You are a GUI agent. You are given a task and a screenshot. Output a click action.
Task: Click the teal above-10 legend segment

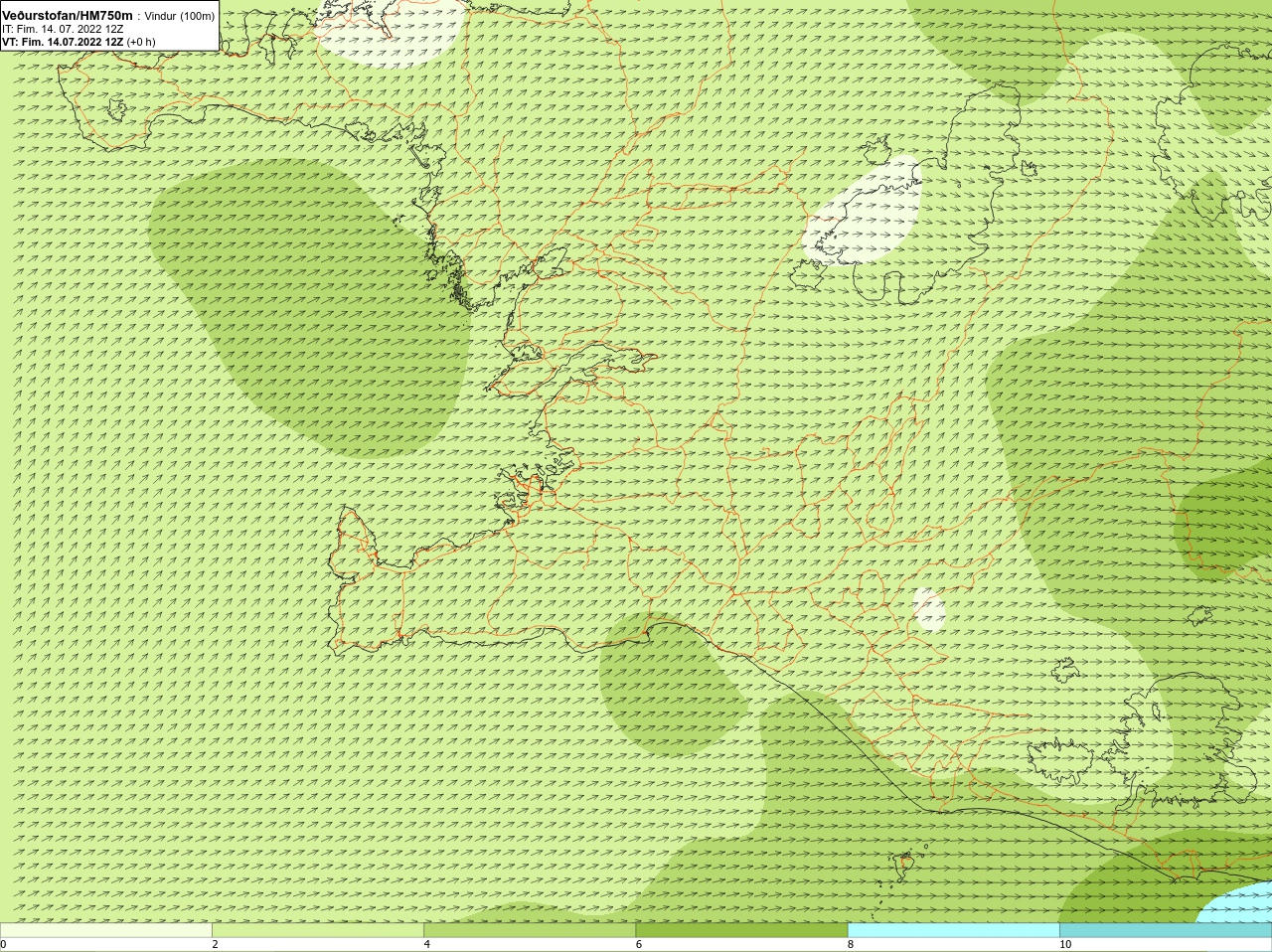(1166, 930)
